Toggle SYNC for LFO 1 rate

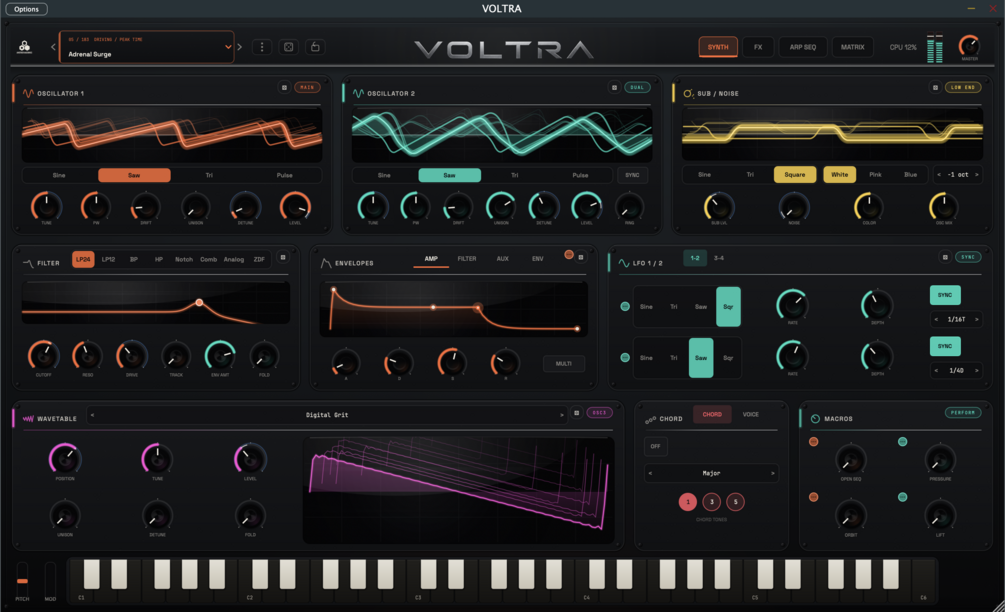[x=945, y=295]
